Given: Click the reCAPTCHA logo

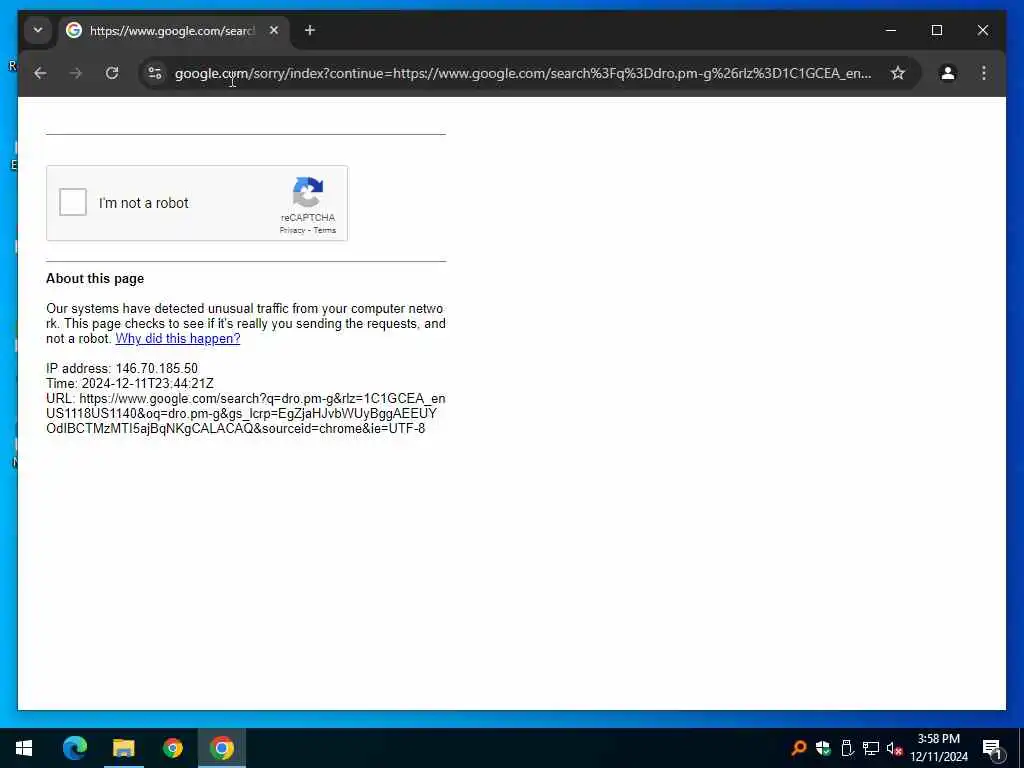Looking at the screenshot, I should 308,192.
